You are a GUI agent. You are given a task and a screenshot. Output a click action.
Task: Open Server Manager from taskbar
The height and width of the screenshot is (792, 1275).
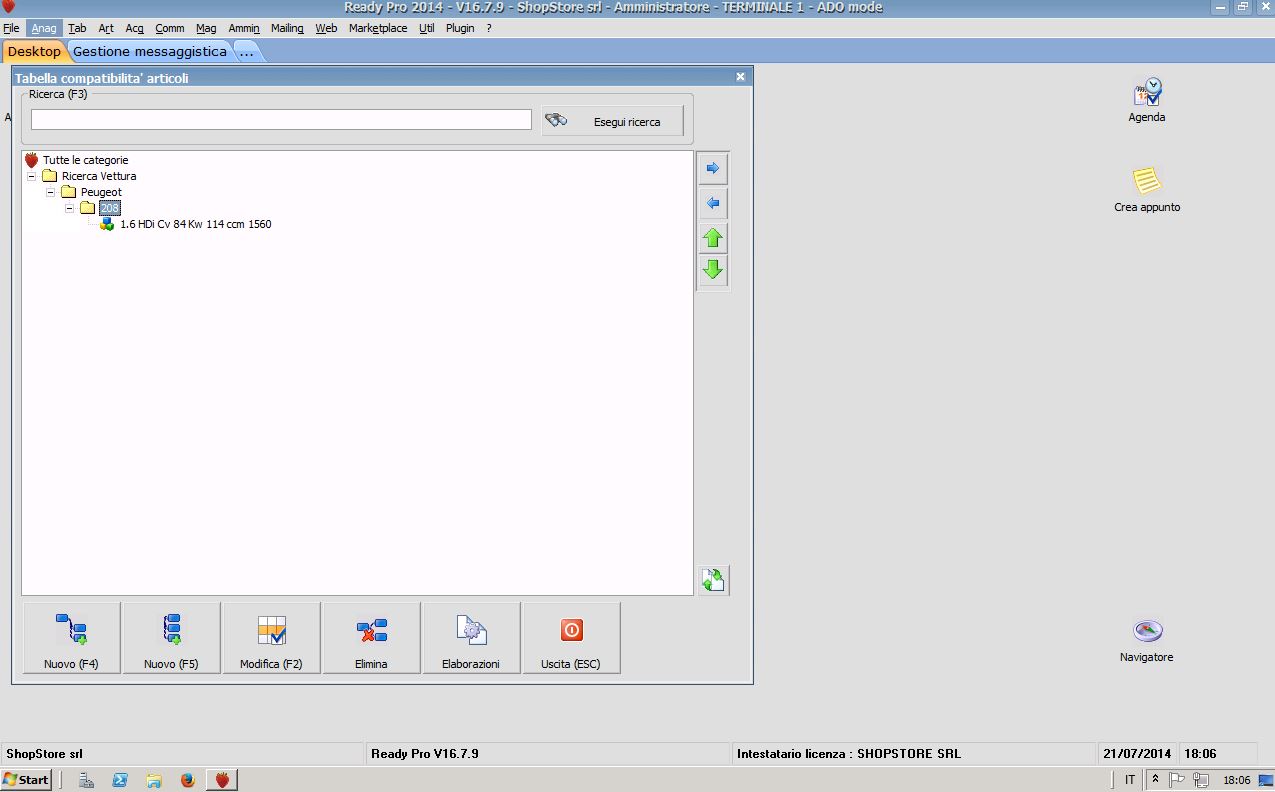tap(87, 779)
